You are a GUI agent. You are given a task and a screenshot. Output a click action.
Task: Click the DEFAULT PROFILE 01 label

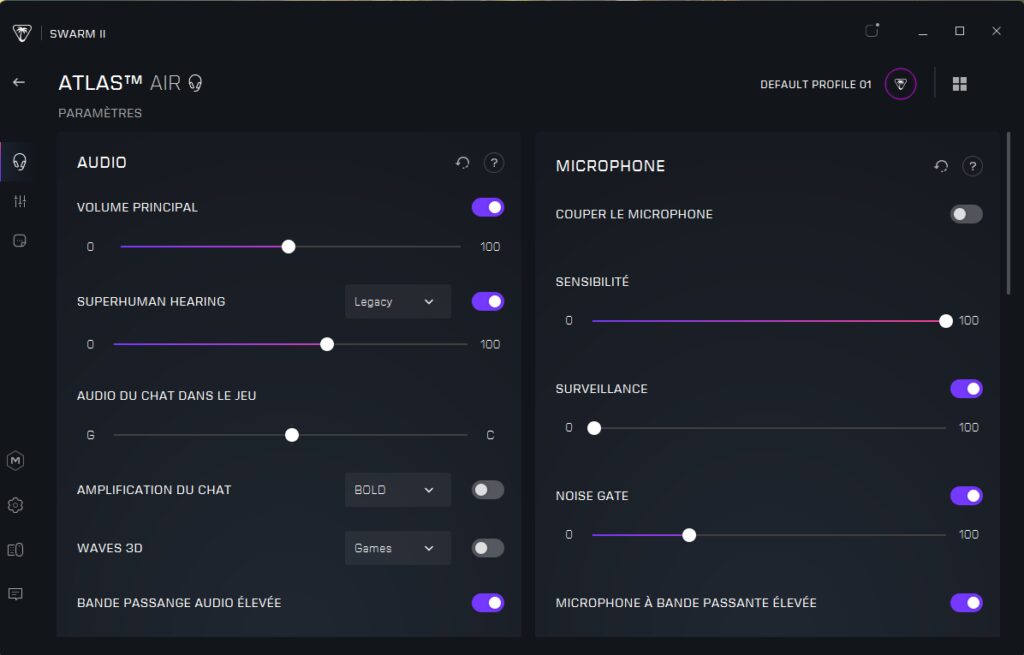coord(815,85)
